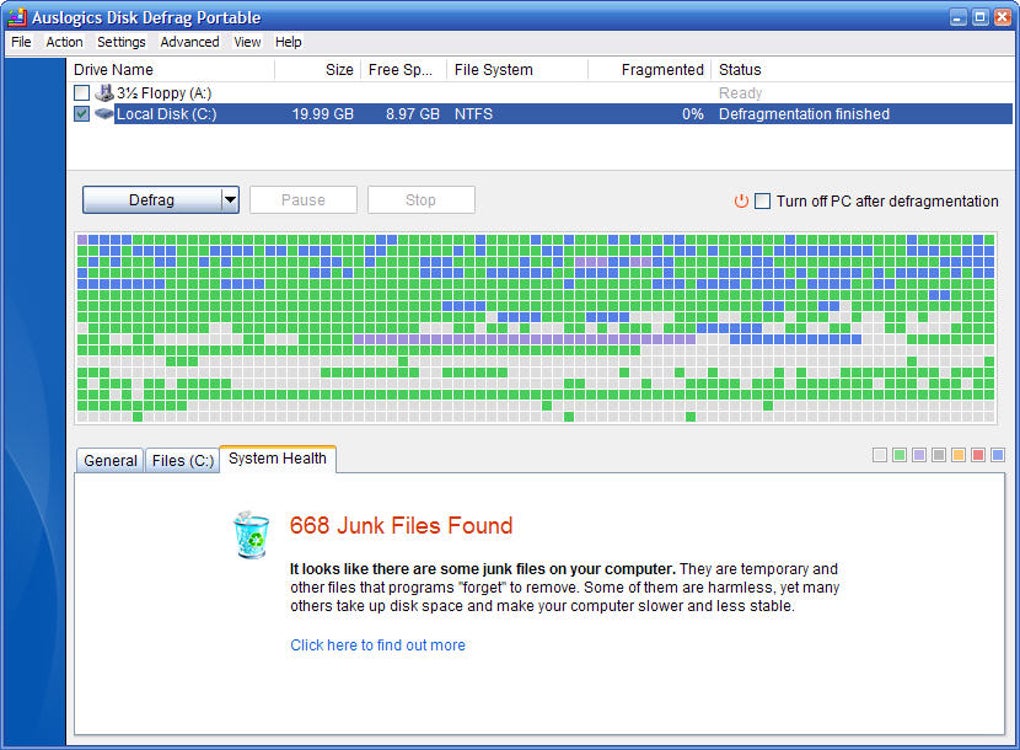Click the 8.97 GB free space value

click(412, 114)
